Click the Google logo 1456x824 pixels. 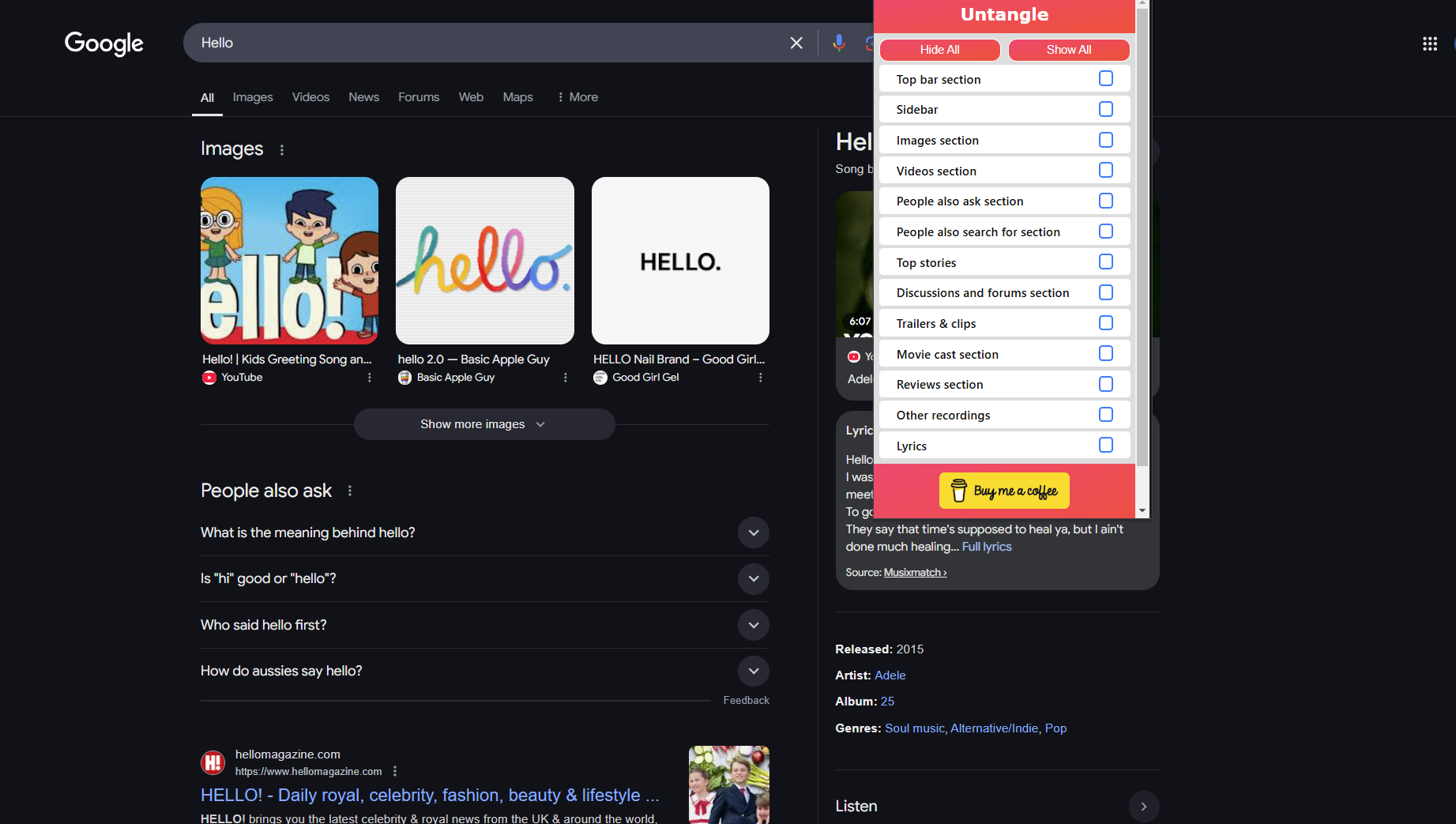pyautogui.click(x=103, y=43)
